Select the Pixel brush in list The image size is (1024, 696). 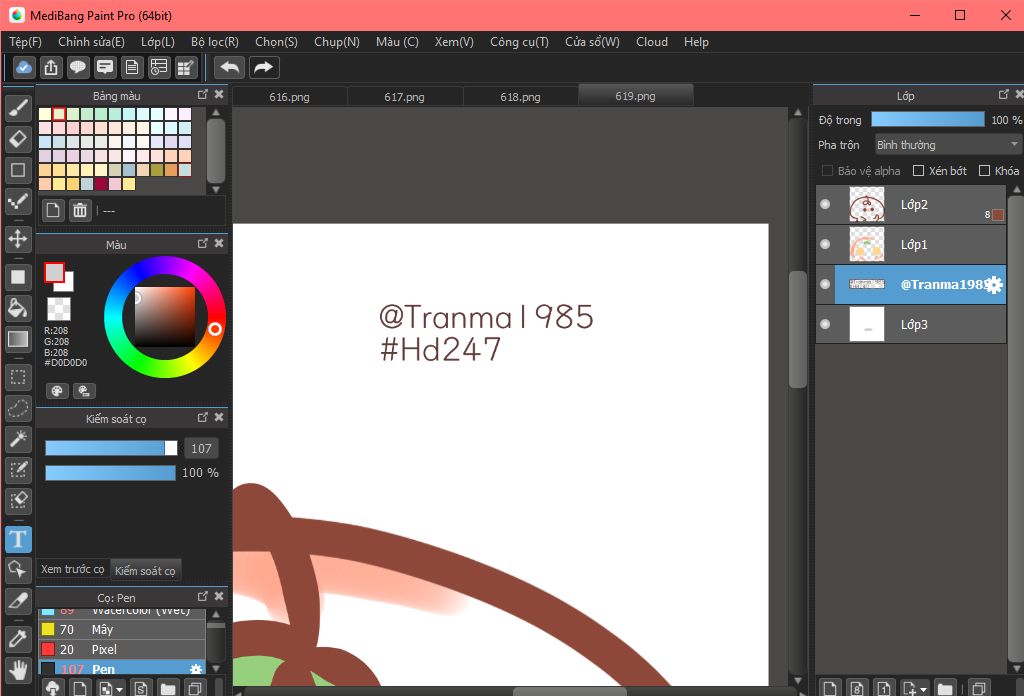[x=122, y=650]
